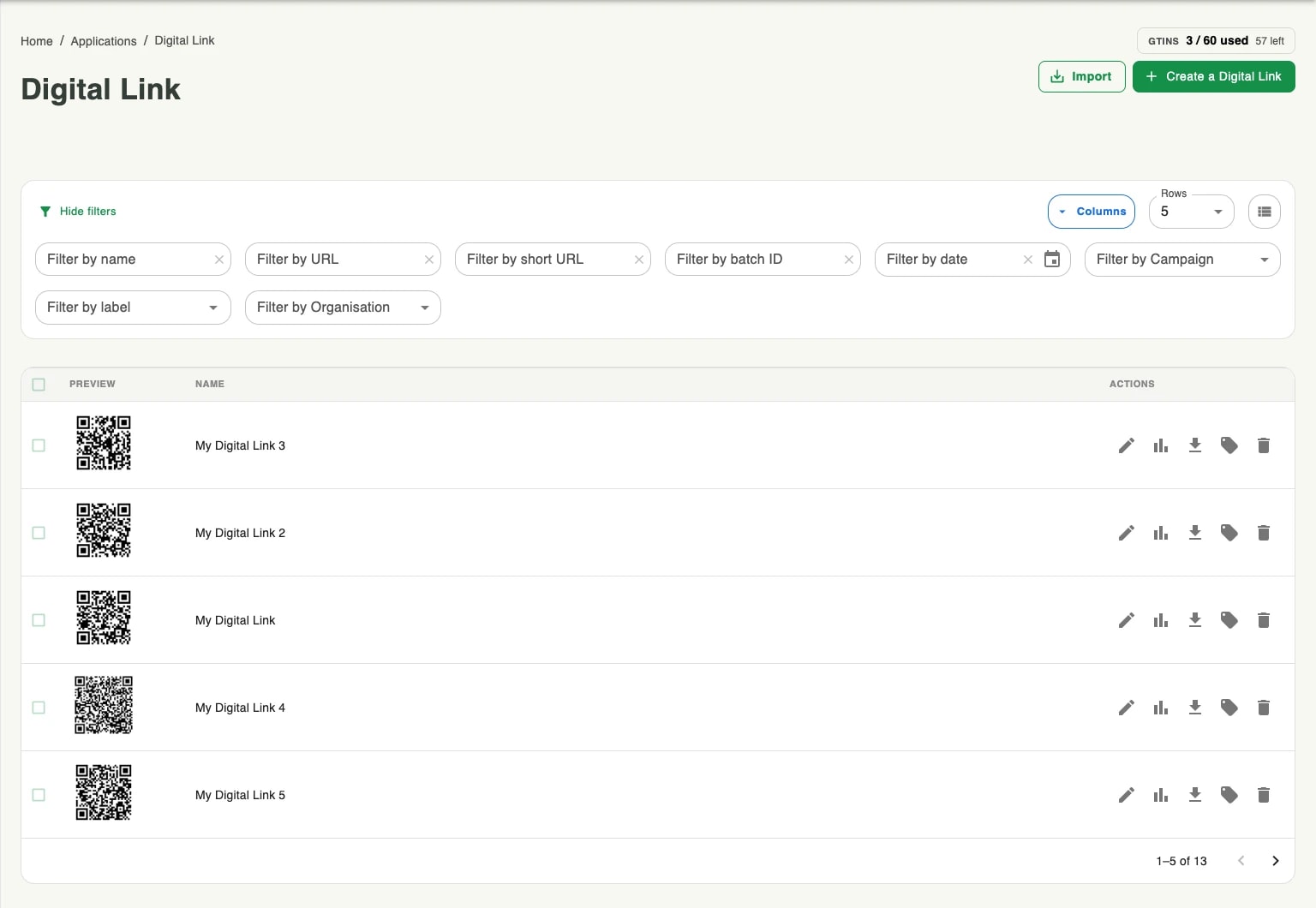The height and width of the screenshot is (908, 1316).
Task: Download QR for row My Digital Link
Action: pyautogui.click(x=1195, y=620)
